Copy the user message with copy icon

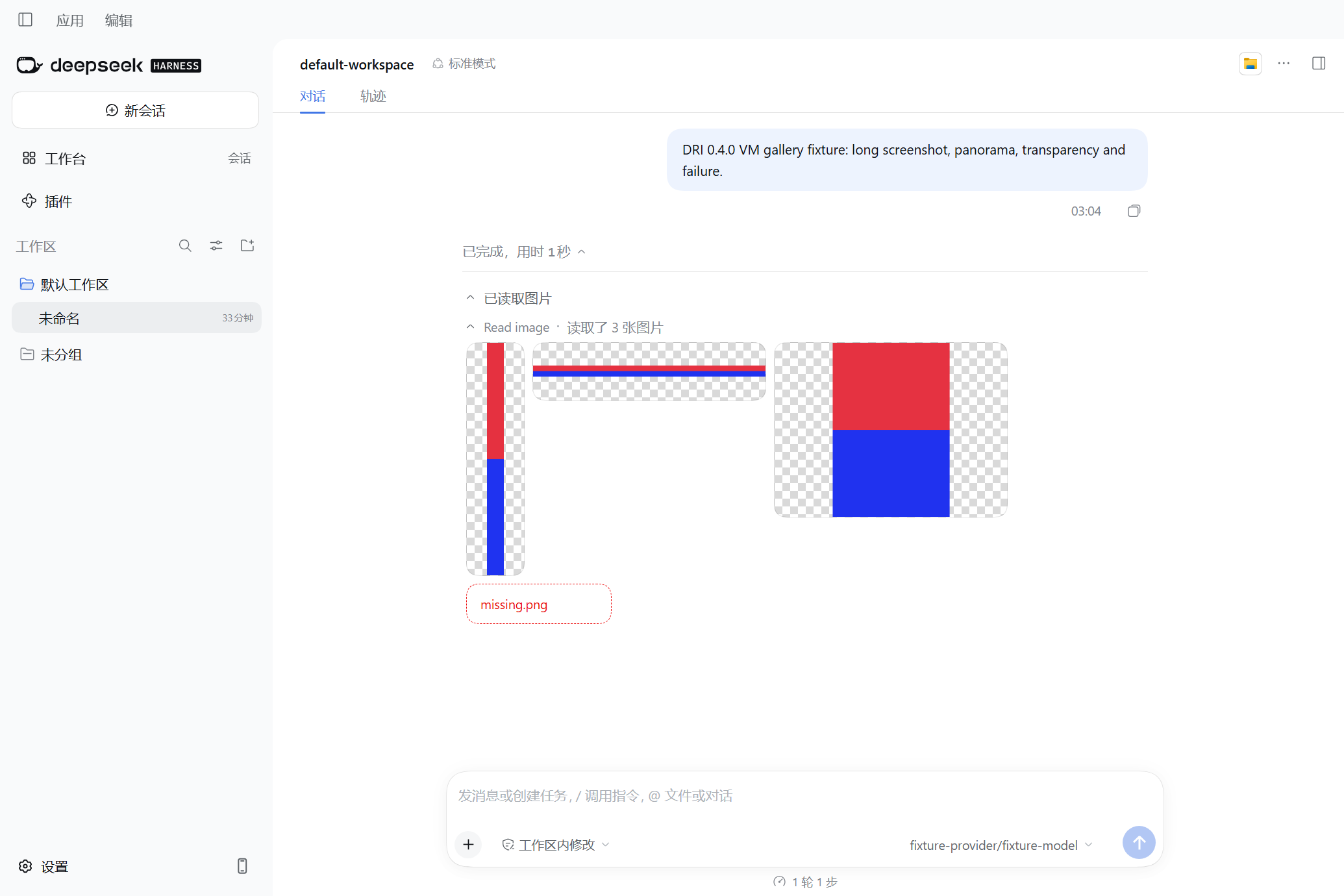(x=1134, y=211)
